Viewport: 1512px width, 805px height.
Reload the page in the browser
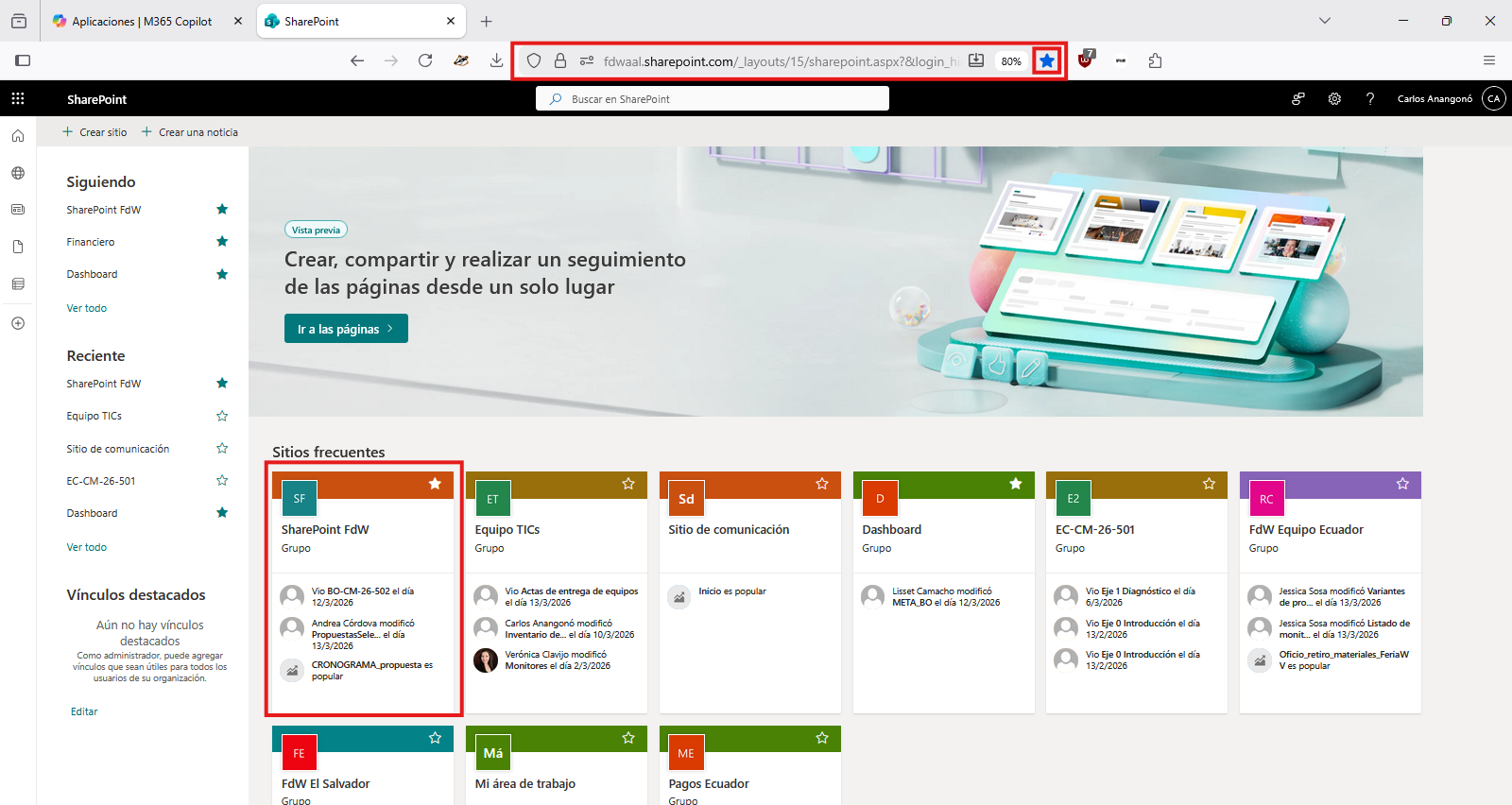(425, 60)
